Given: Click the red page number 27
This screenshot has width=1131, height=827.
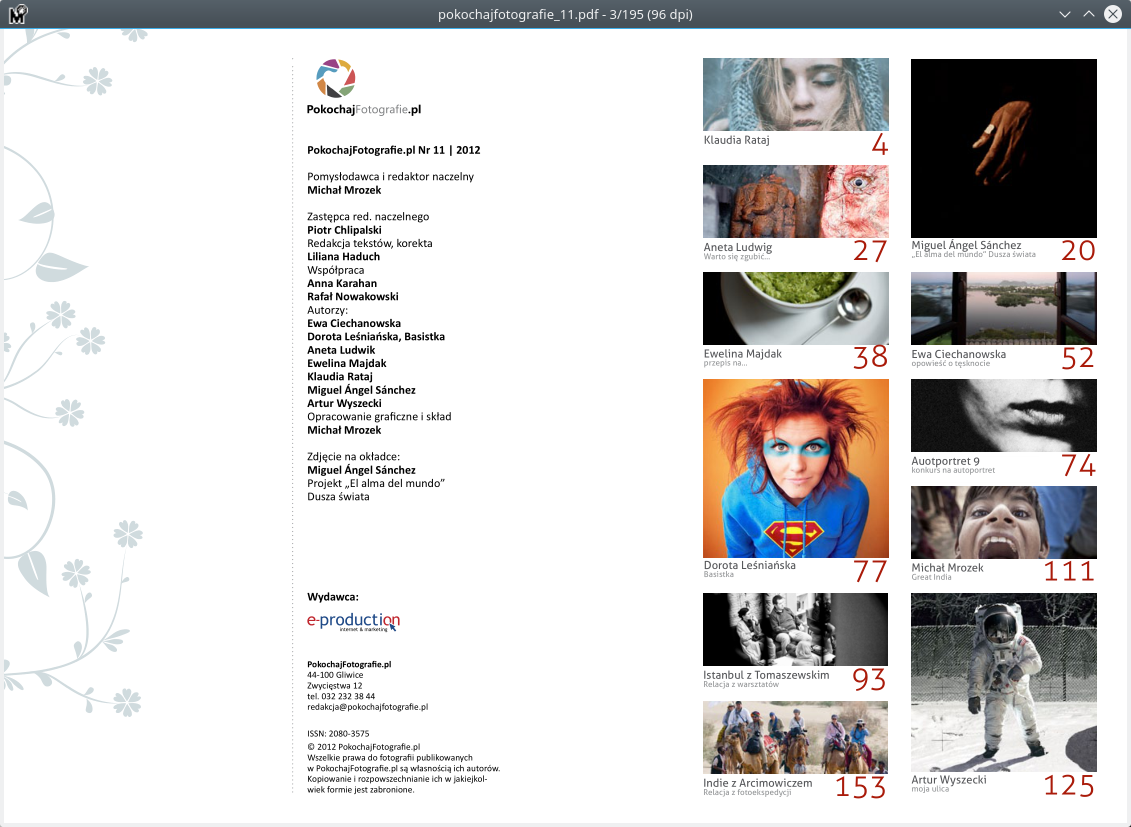Looking at the screenshot, I should [x=869, y=251].
